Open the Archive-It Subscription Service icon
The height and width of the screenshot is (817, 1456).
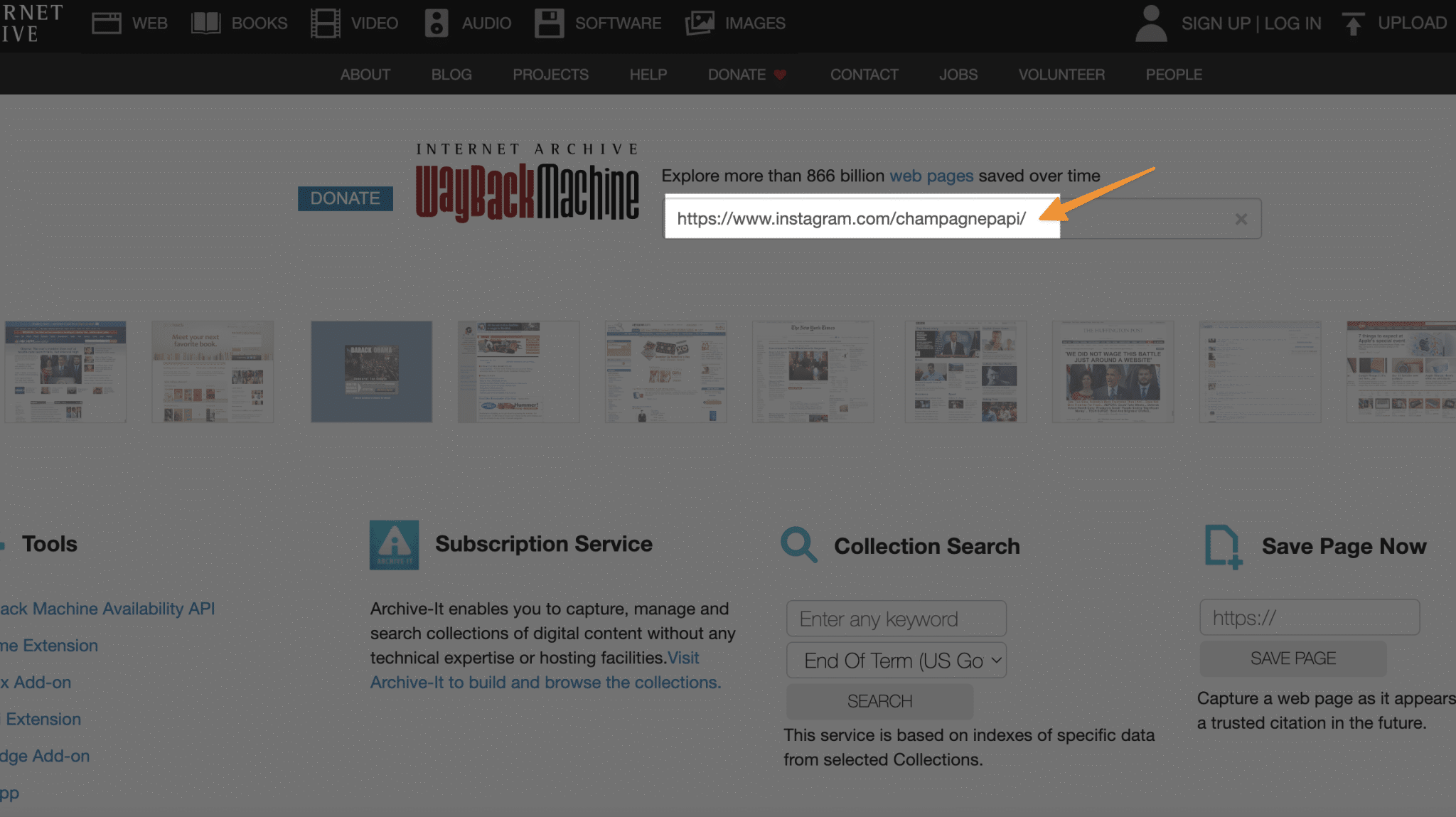[x=394, y=545]
